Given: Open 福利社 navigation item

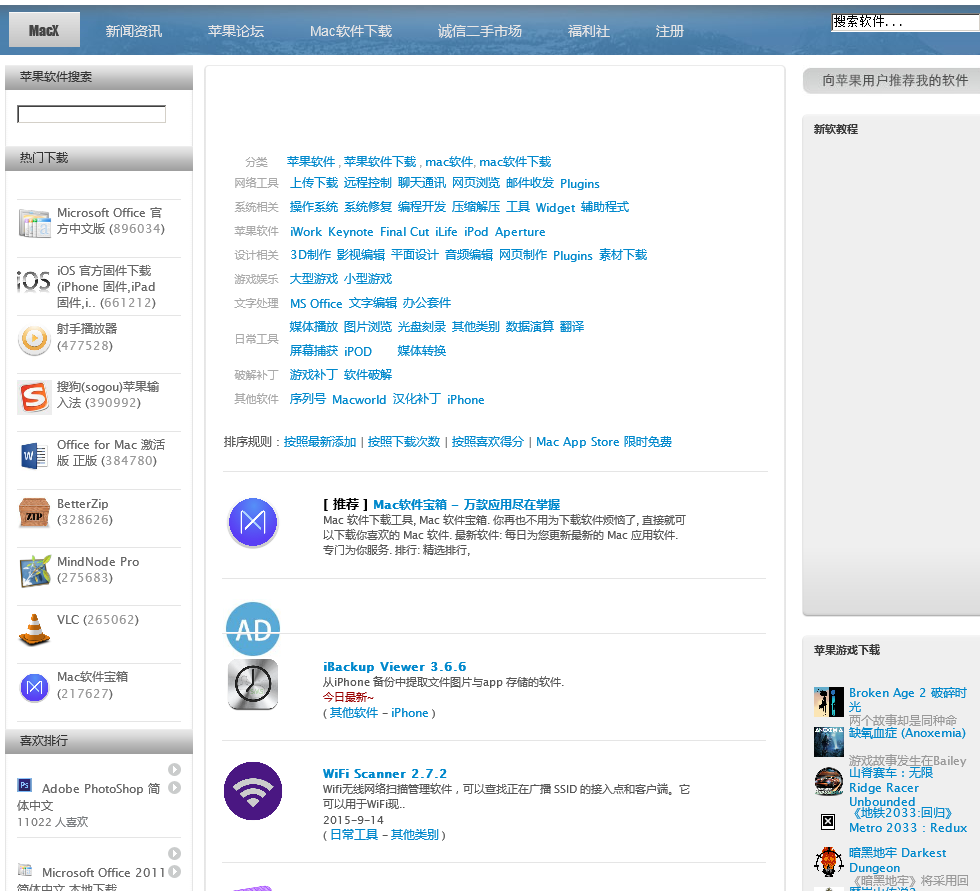Looking at the screenshot, I should tap(588, 31).
